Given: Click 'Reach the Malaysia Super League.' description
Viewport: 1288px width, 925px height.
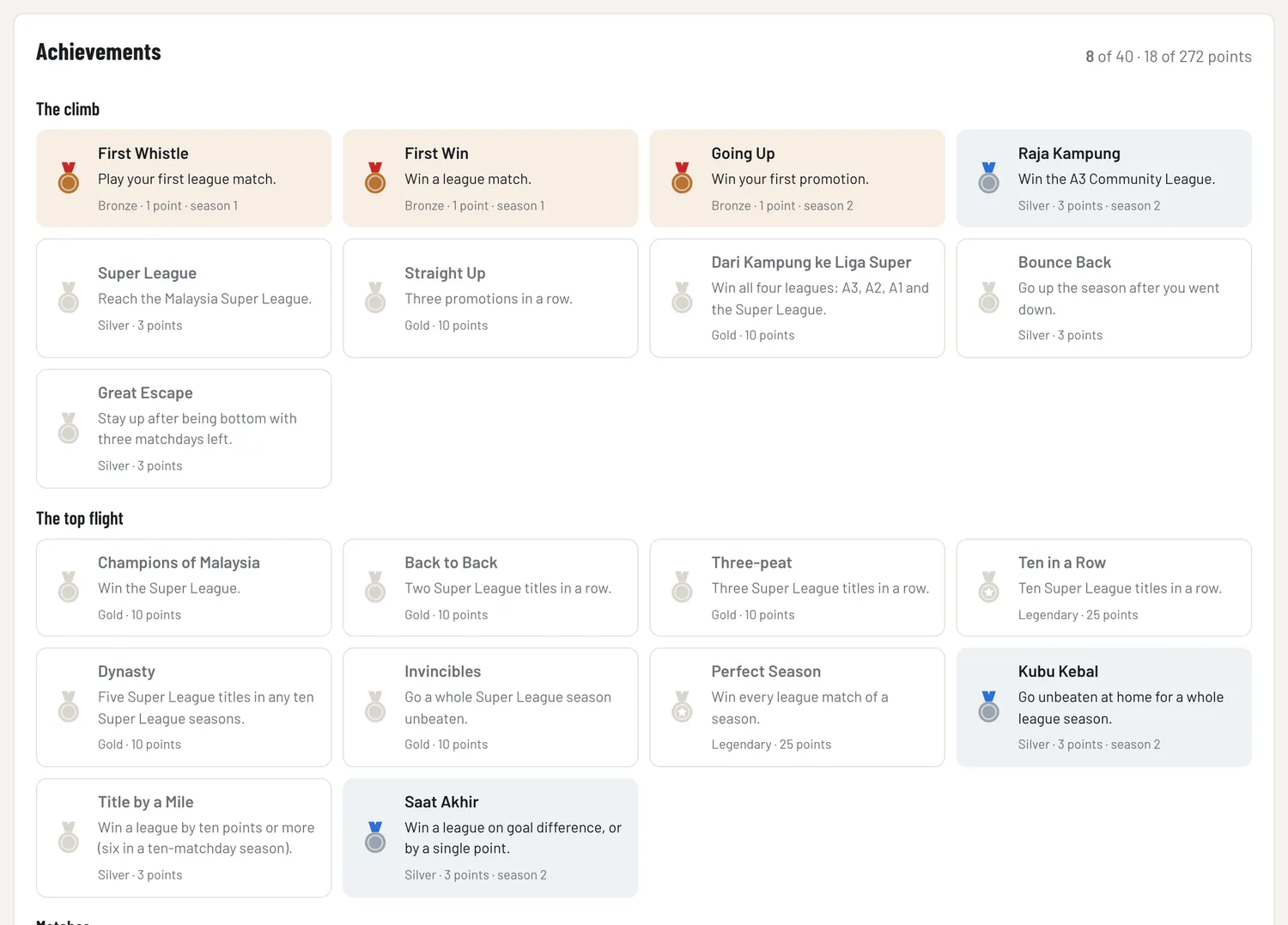Looking at the screenshot, I should pos(204,299).
